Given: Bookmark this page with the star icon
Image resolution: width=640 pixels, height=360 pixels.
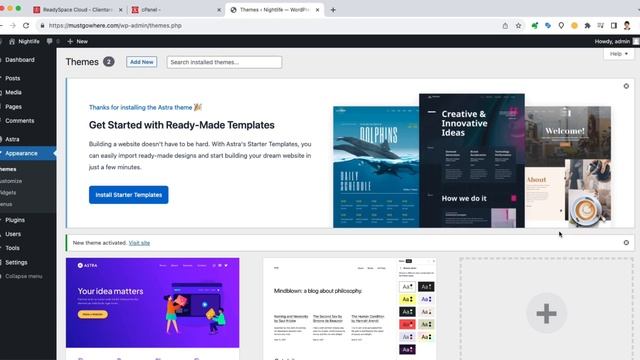Looking at the screenshot, I should (x=518, y=26).
